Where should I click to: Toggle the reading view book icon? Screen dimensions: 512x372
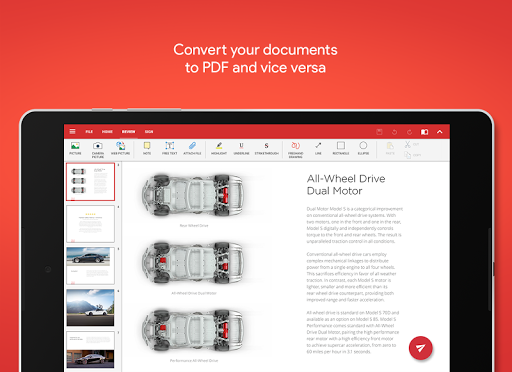pos(424,132)
